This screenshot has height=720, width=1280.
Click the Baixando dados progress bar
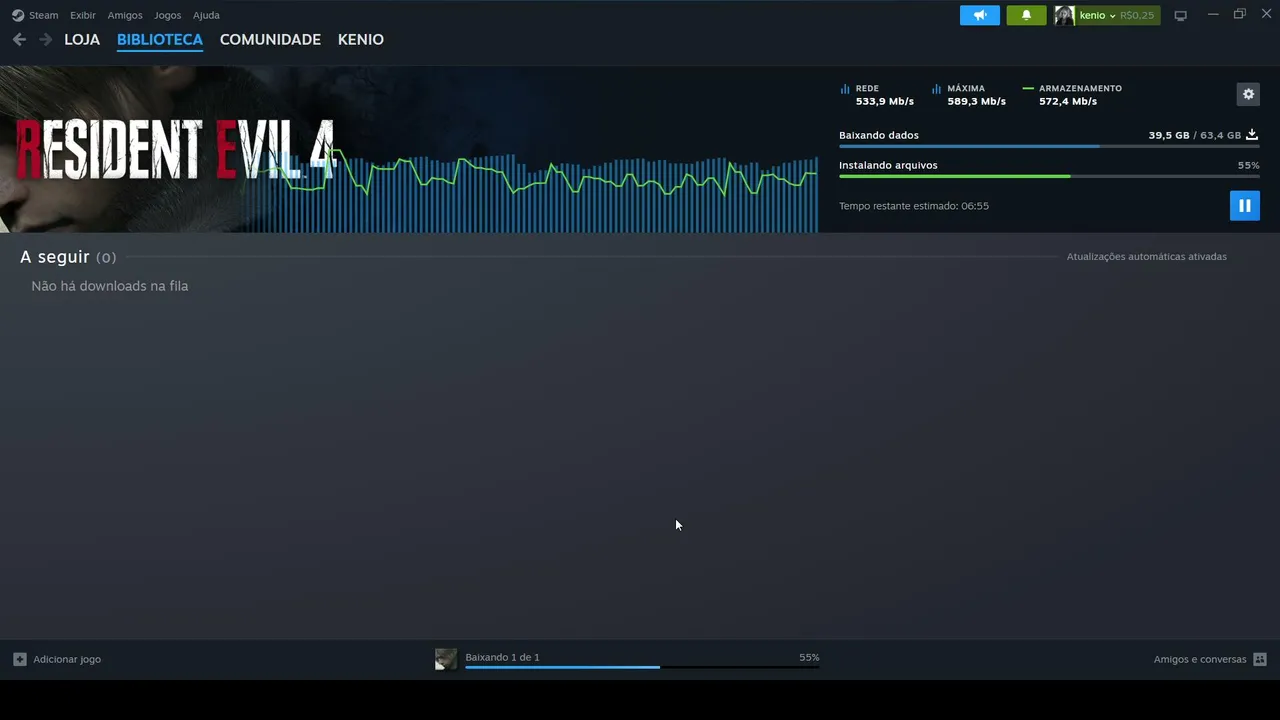(1049, 146)
